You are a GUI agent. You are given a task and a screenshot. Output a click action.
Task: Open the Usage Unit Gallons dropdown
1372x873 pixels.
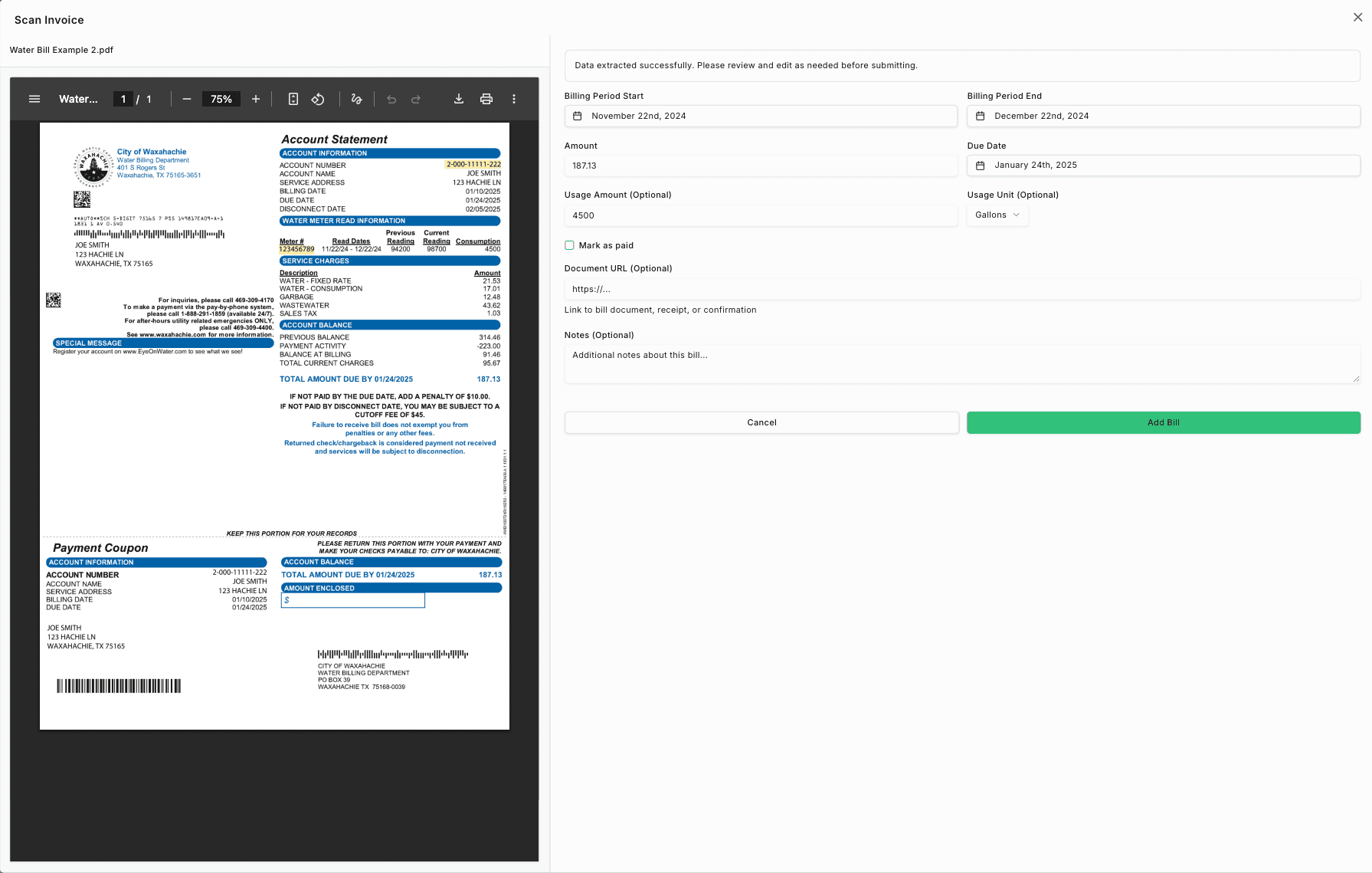click(997, 215)
